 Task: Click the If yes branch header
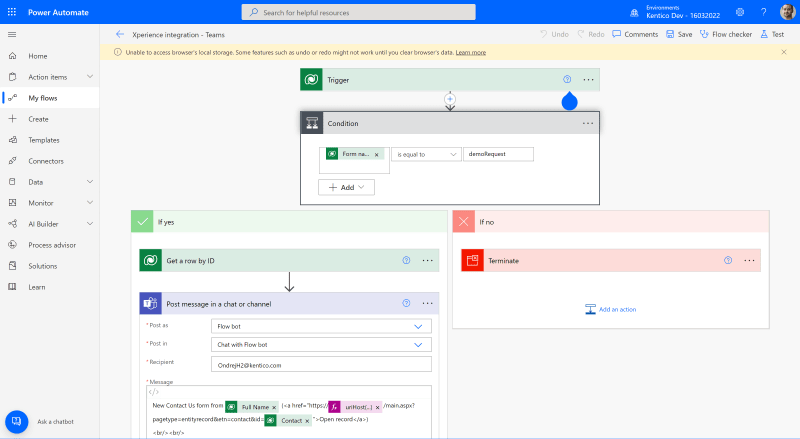pos(289,222)
